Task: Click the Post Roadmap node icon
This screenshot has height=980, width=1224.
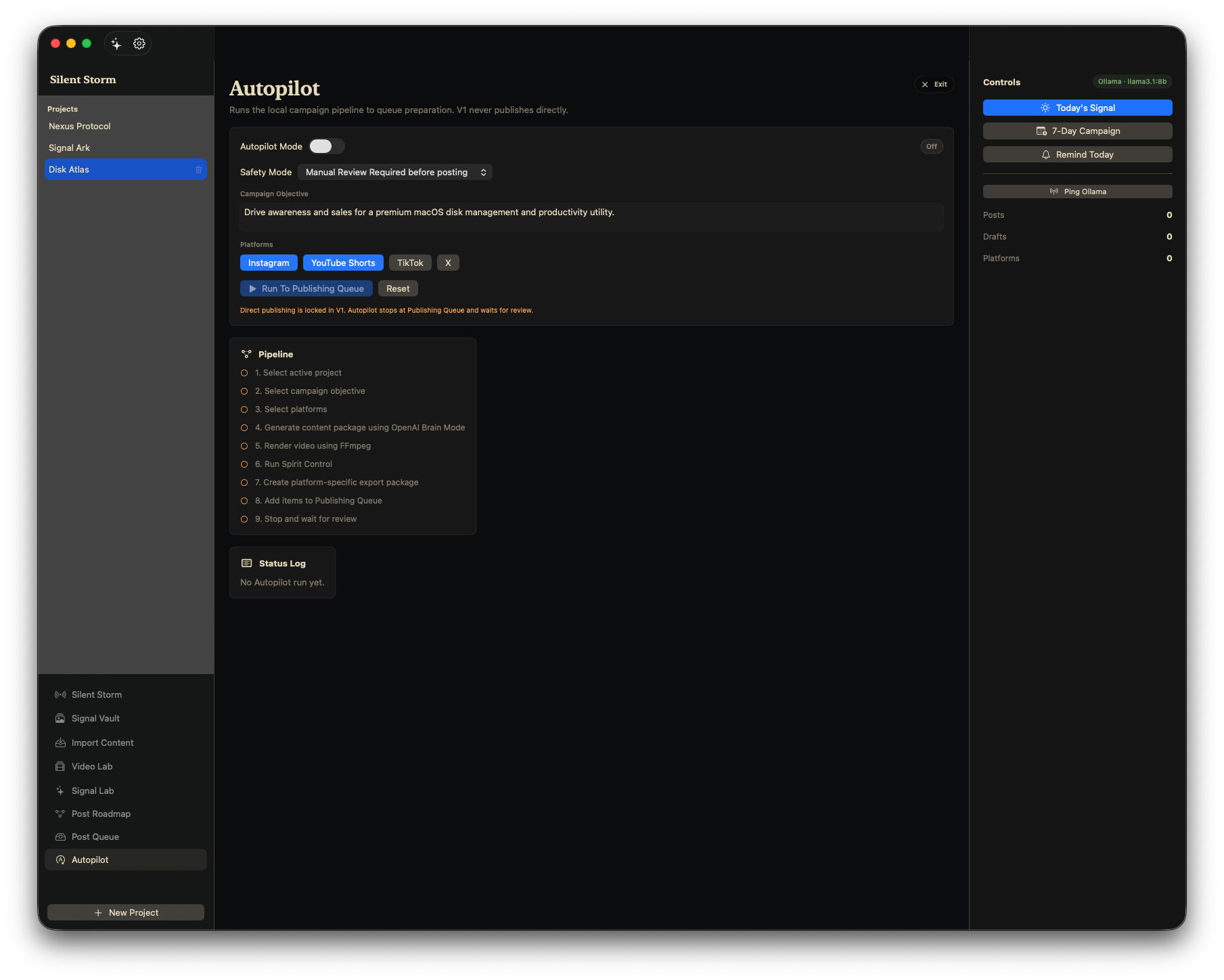Action: click(60, 814)
